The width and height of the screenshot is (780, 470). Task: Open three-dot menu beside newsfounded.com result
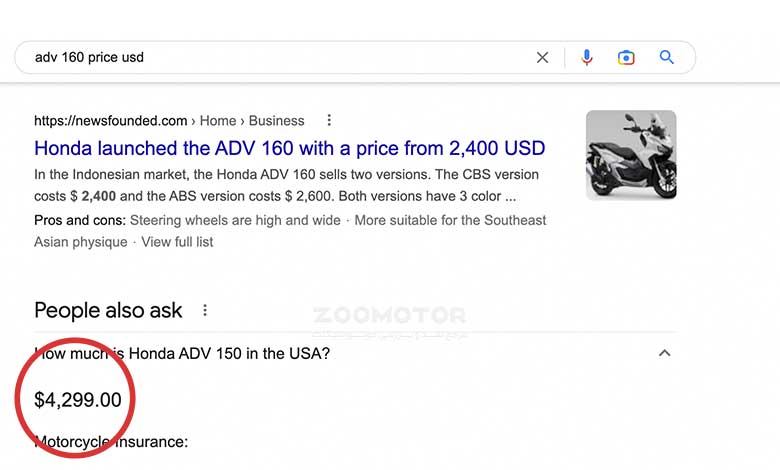coord(329,120)
